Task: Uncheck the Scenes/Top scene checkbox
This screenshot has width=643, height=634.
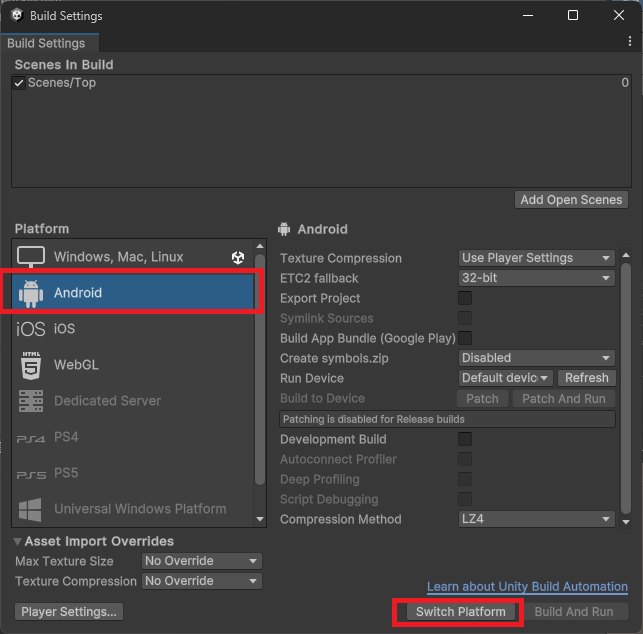Action: point(19,83)
